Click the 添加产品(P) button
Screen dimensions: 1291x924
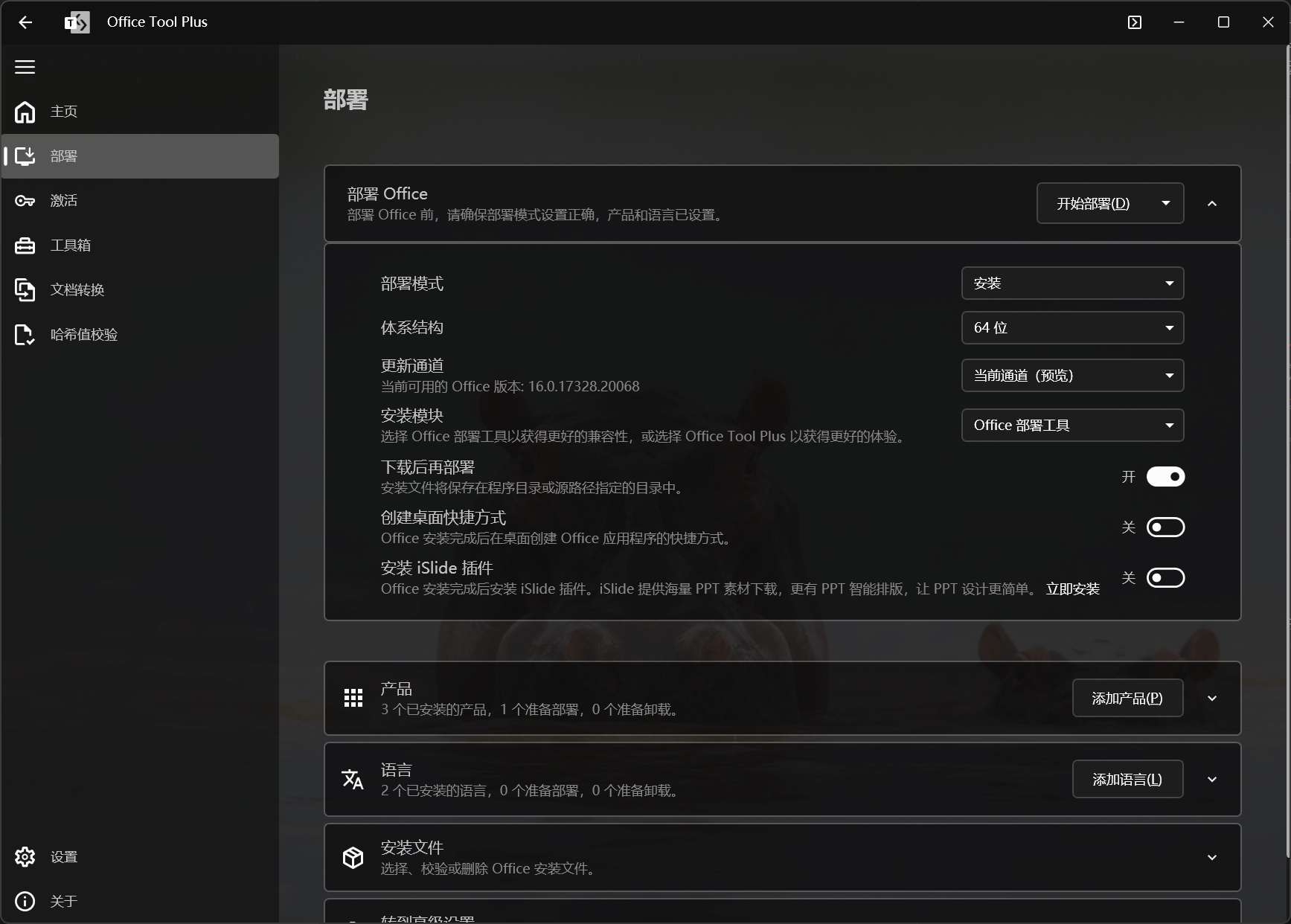1127,699
